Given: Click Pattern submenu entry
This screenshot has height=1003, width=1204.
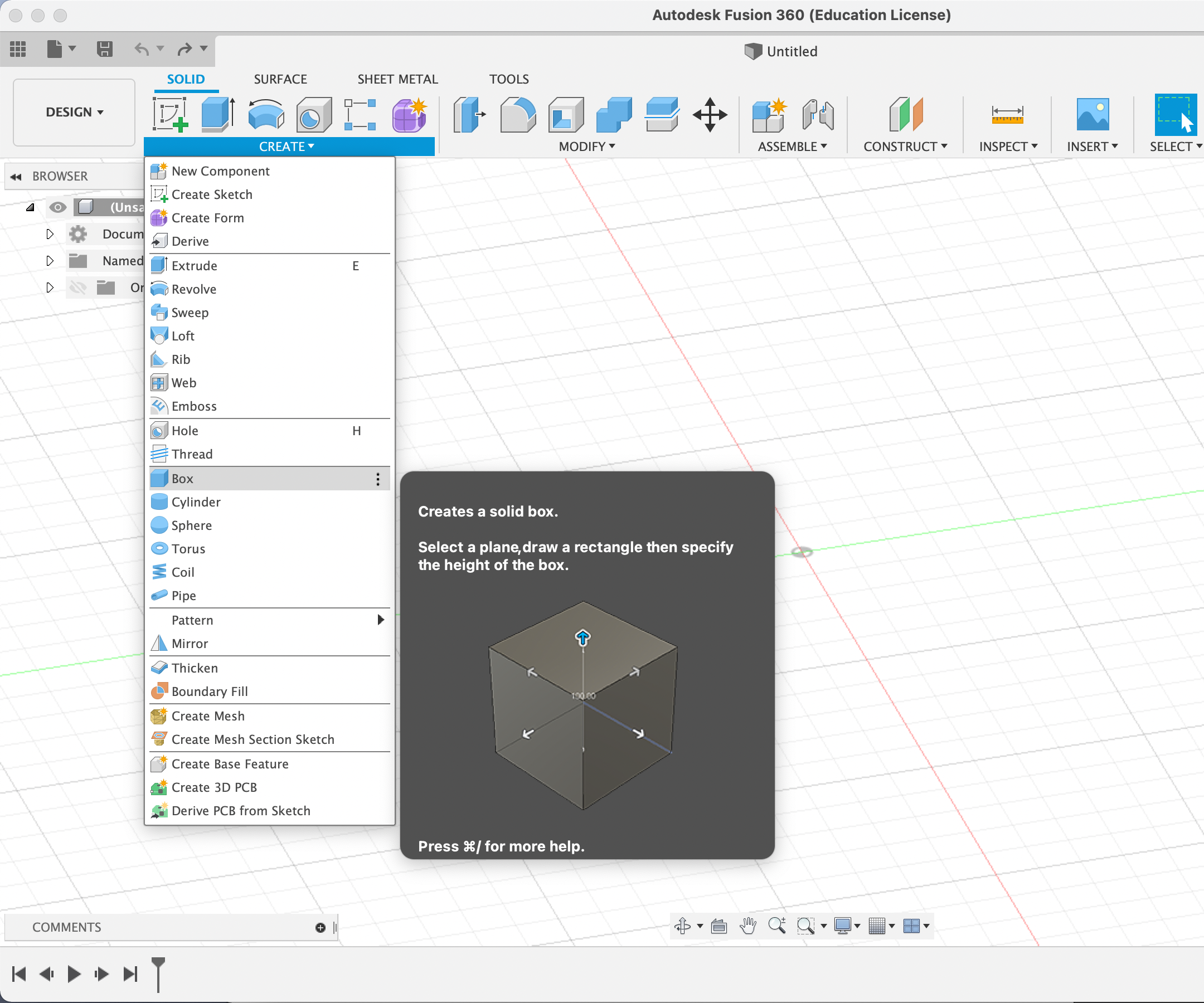Looking at the screenshot, I should [193, 620].
